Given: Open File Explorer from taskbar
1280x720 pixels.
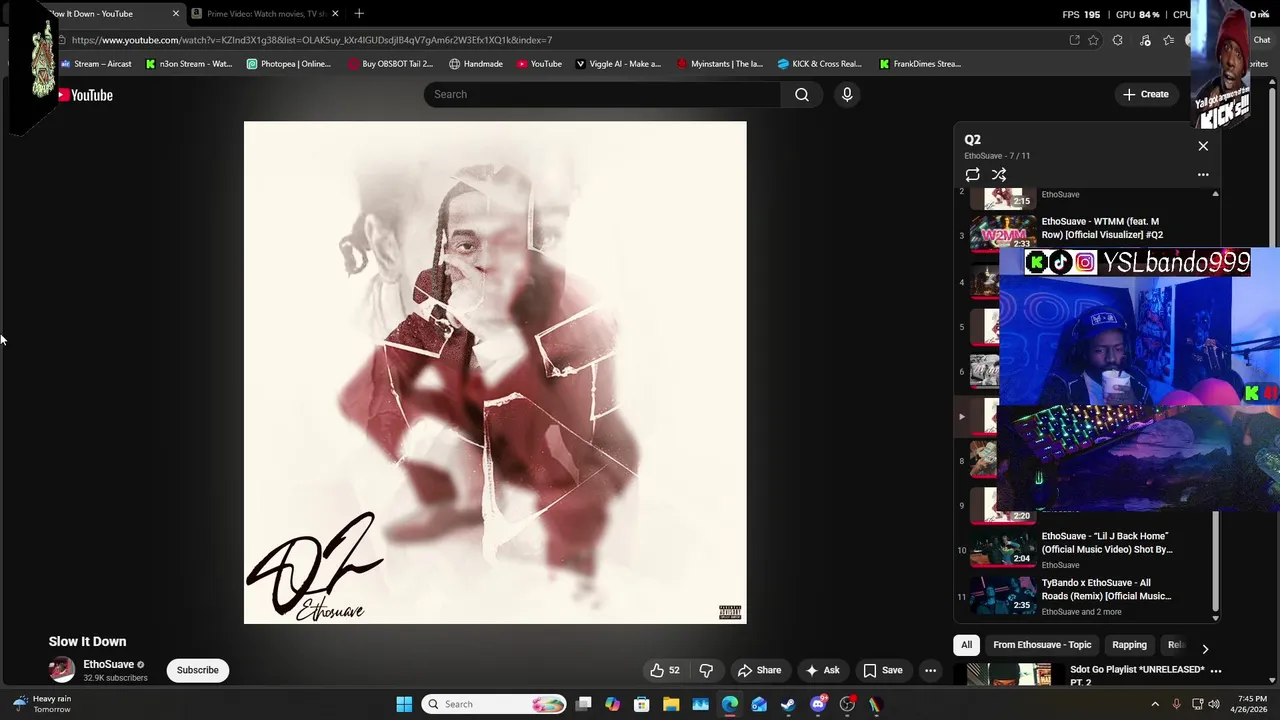Looking at the screenshot, I should point(671,704).
